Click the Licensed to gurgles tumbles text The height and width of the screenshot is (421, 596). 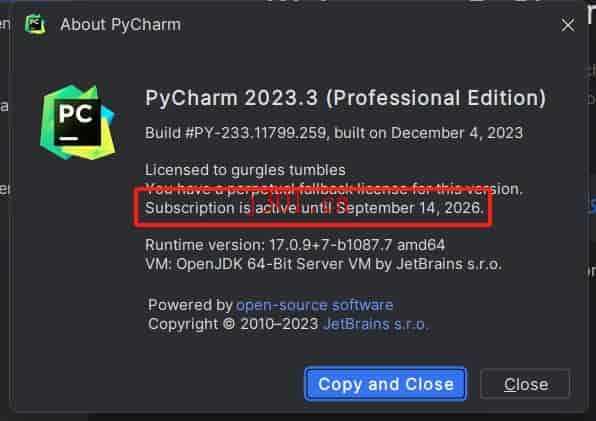[x=245, y=170]
